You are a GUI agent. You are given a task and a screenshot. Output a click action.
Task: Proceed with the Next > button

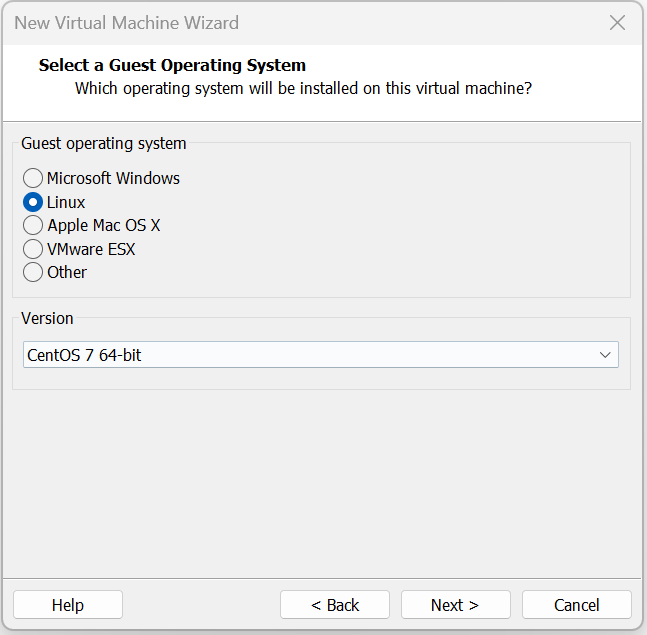click(455, 605)
